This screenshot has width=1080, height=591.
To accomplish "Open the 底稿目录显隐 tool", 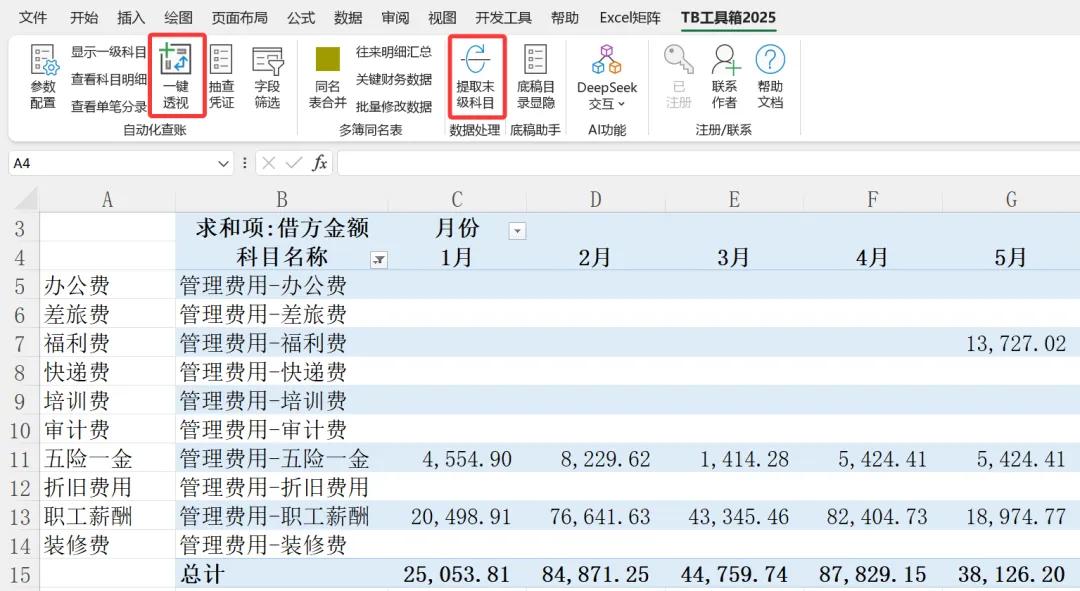I will (x=535, y=76).
